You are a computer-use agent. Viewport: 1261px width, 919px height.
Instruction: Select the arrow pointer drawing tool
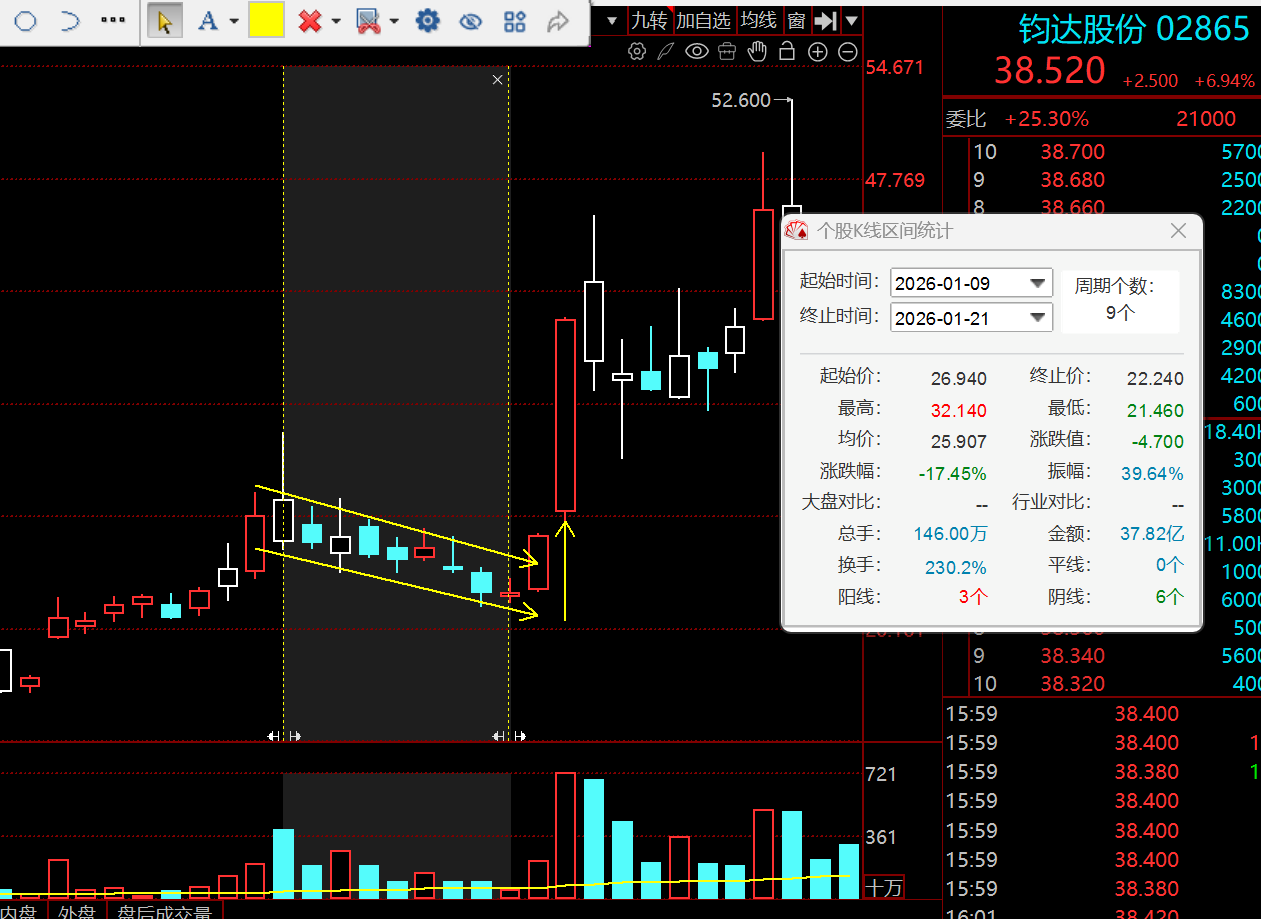click(164, 21)
